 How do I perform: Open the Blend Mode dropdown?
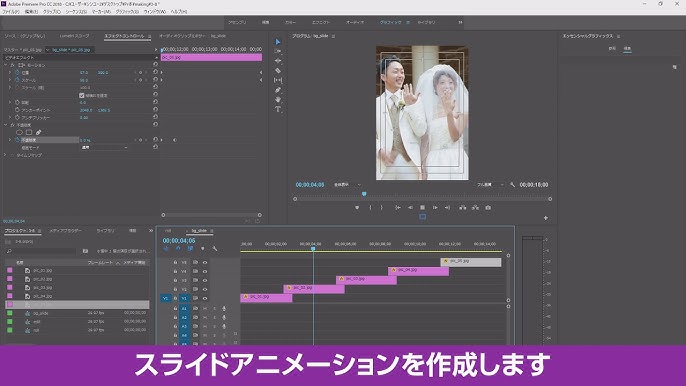click(x=105, y=147)
